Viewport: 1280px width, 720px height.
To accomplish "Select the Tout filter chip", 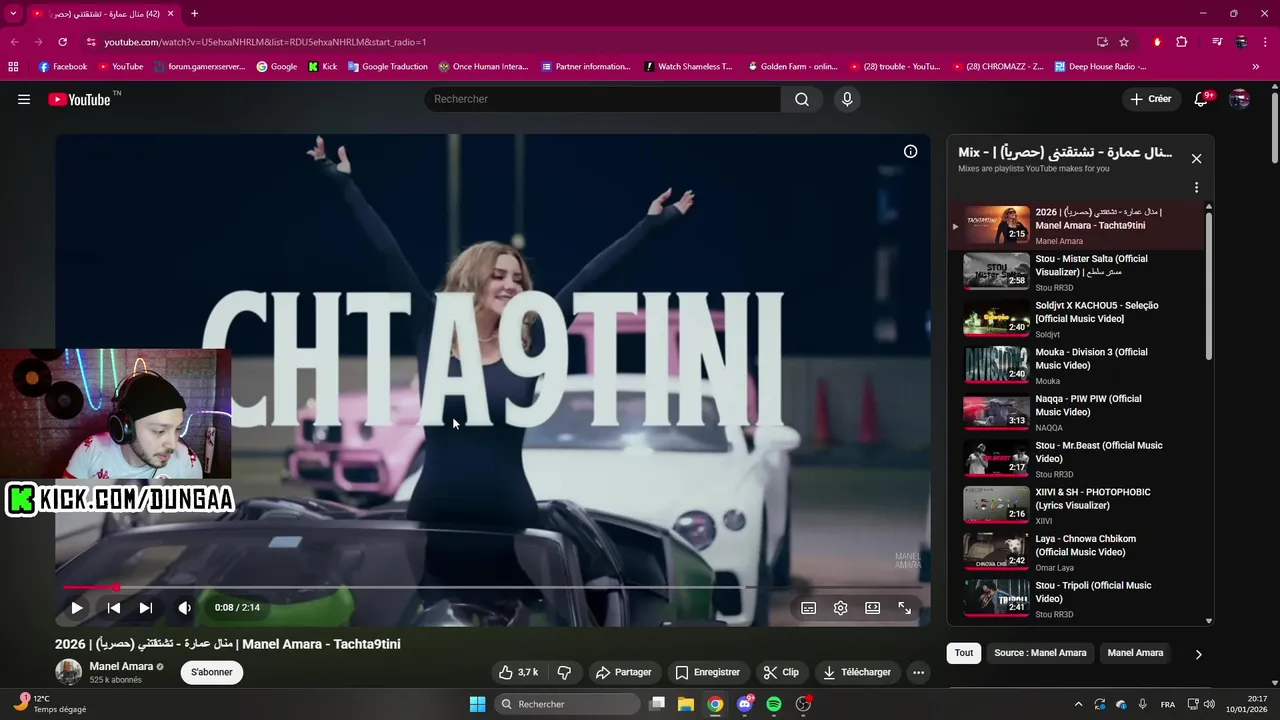I will (x=964, y=653).
